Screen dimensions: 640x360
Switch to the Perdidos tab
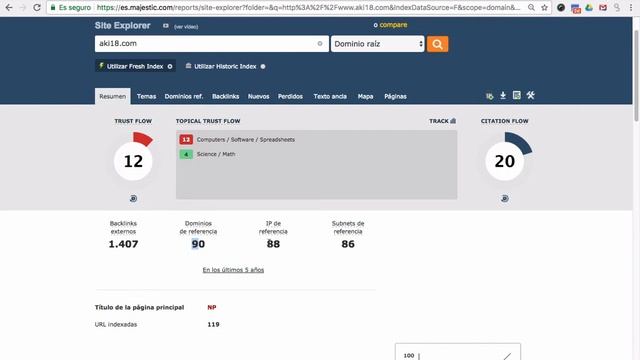[x=290, y=96]
